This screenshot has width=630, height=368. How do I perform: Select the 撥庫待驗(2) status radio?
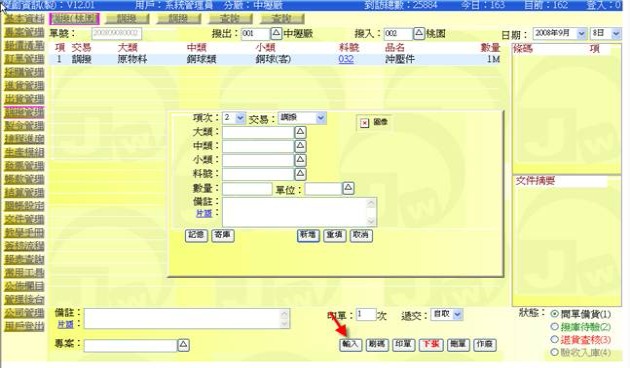[554, 327]
